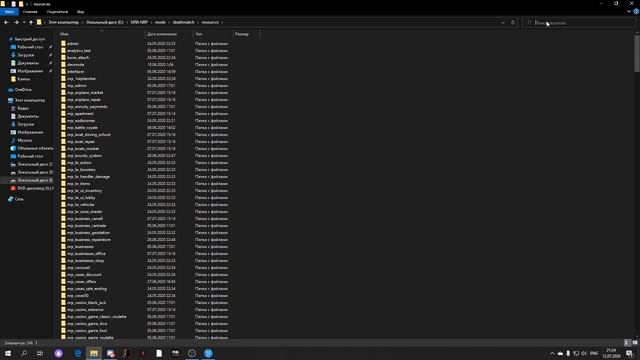640x360 pixels.
Task: Open the notification center in the tray
Action: click(x=630, y=353)
